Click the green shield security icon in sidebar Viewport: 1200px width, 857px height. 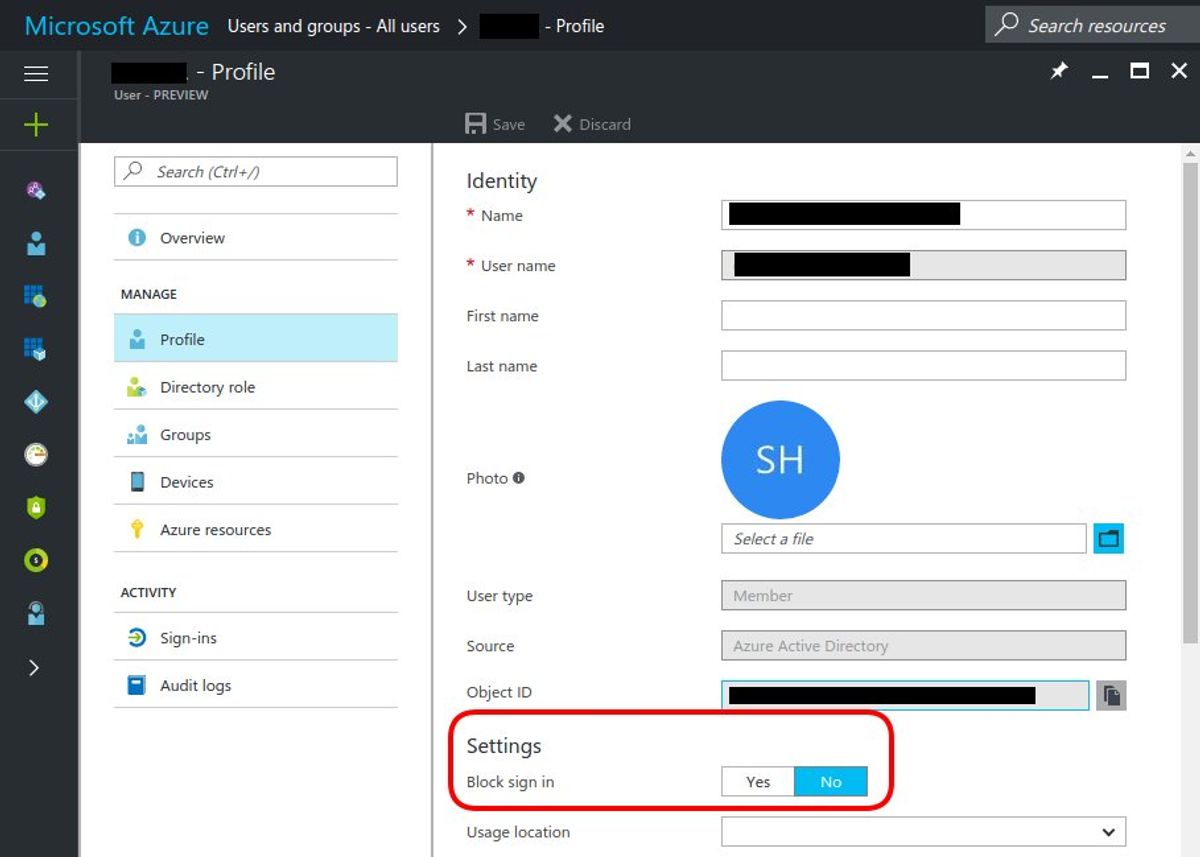click(36, 507)
